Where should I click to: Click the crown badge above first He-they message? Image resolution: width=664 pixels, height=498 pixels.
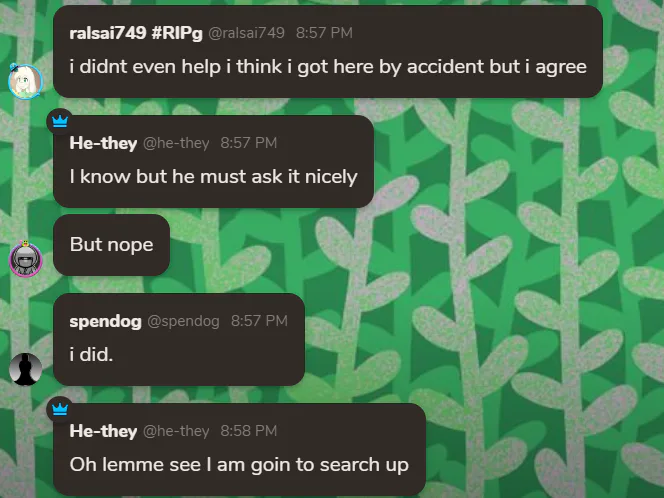(60, 121)
